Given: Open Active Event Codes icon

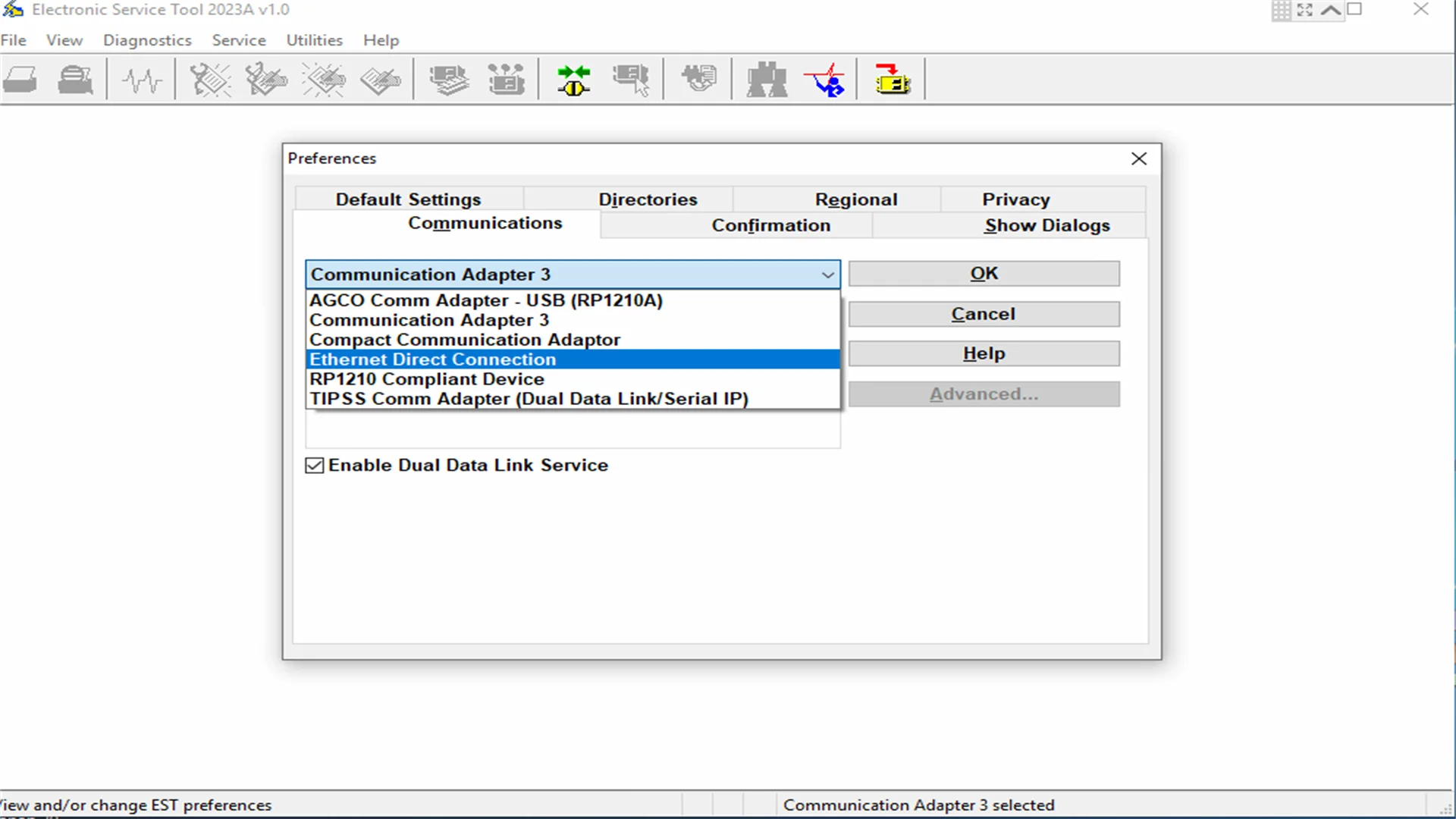Looking at the screenshot, I should [324, 80].
